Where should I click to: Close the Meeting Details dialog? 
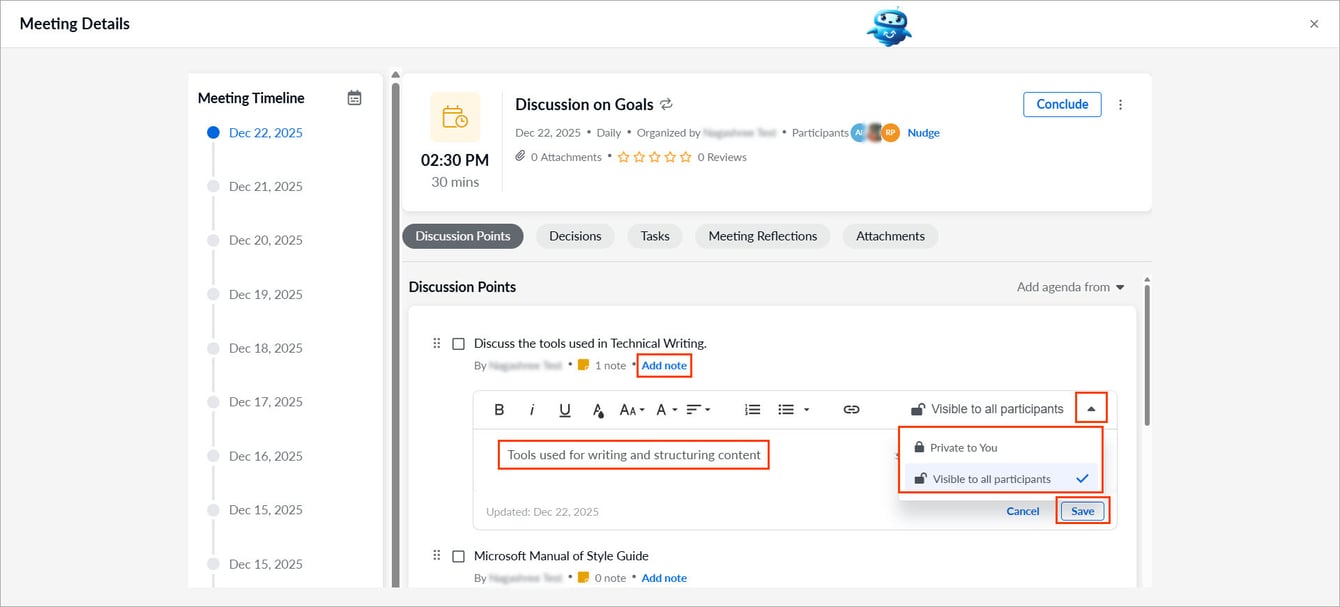pyautogui.click(x=1314, y=24)
